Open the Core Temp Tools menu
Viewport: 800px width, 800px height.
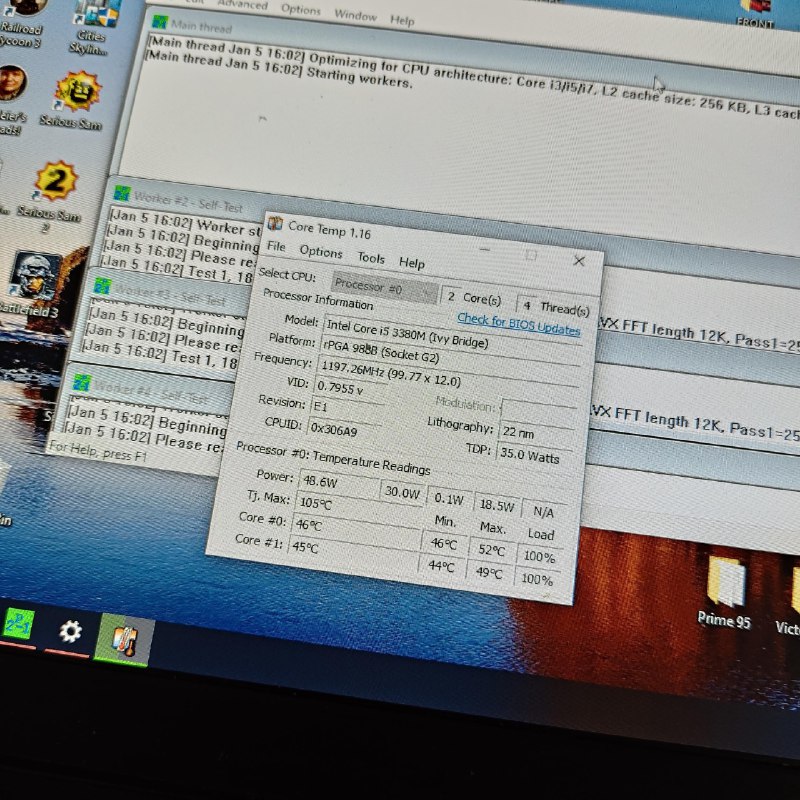[x=371, y=258]
